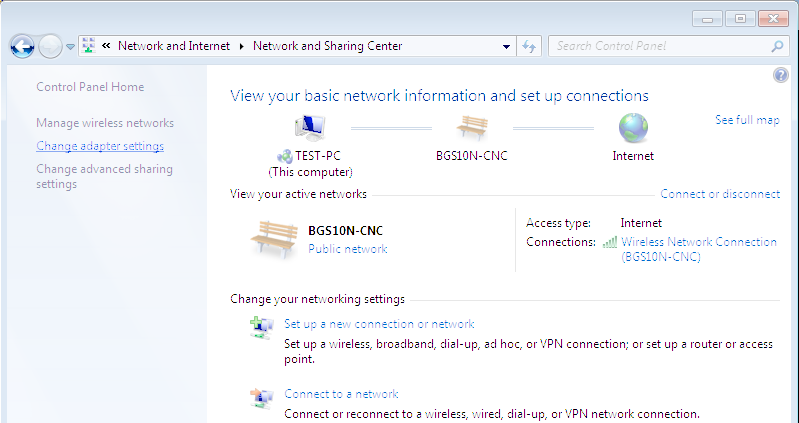Click the TEST-PC computer icon in map
This screenshot has height=423, width=799.
click(310, 128)
